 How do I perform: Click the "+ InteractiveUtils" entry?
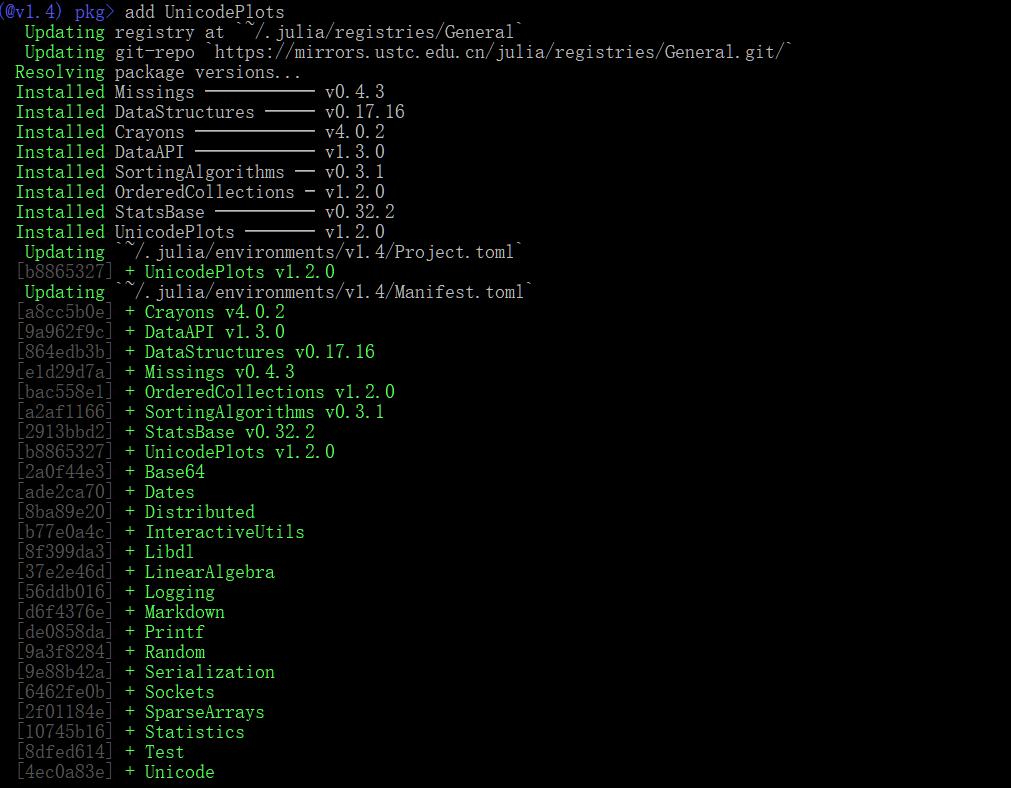point(215,532)
